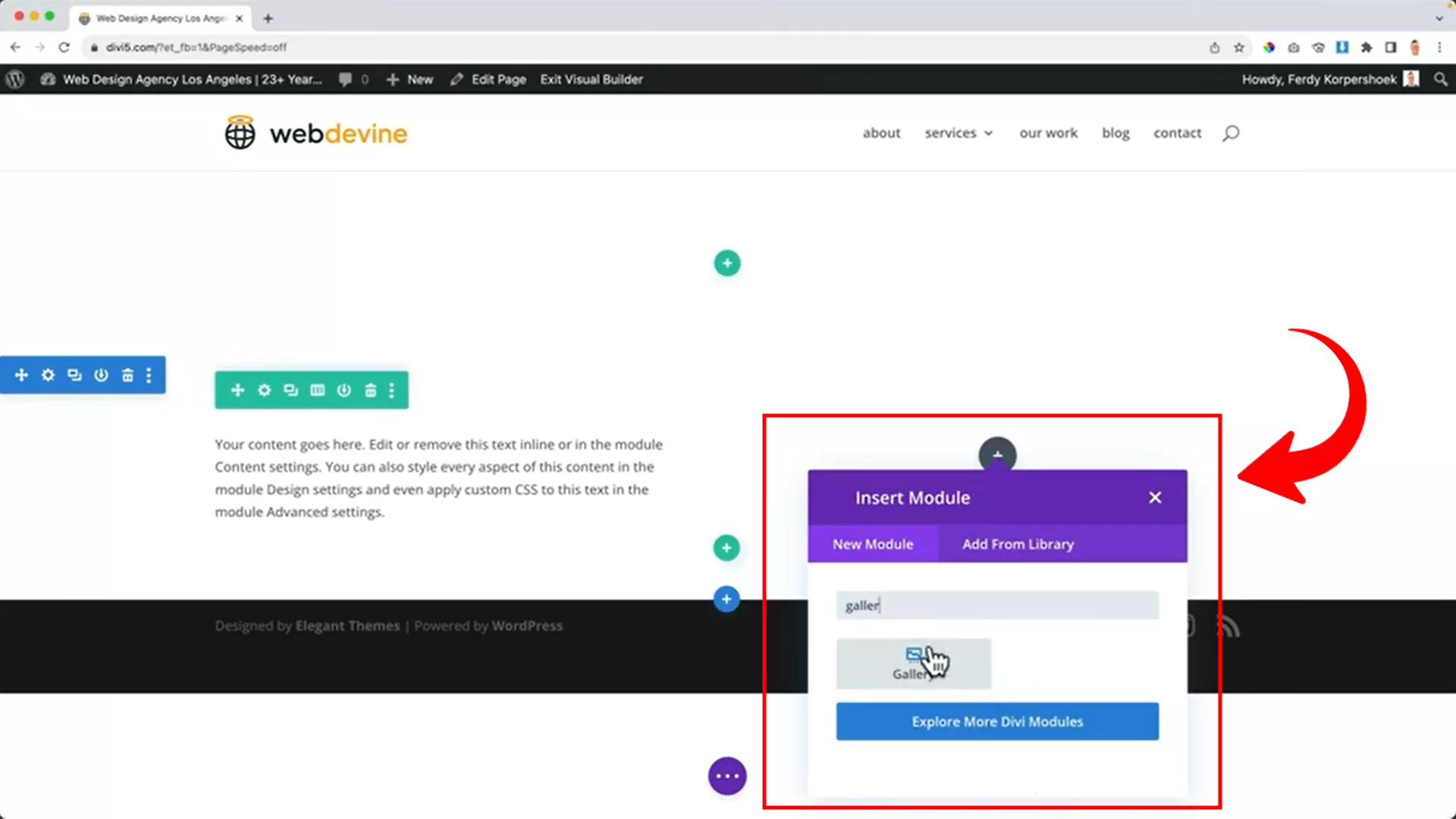
Task: Toggle green row disable power icon
Action: (x=344, y=391)
